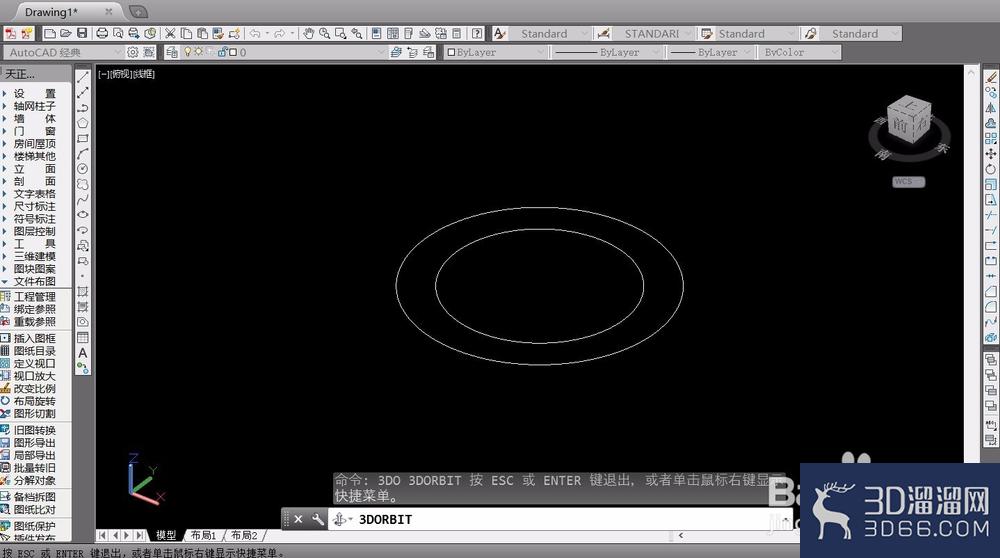Select the Table draw tool
The image size is (1000, 558).
[83, 337]
